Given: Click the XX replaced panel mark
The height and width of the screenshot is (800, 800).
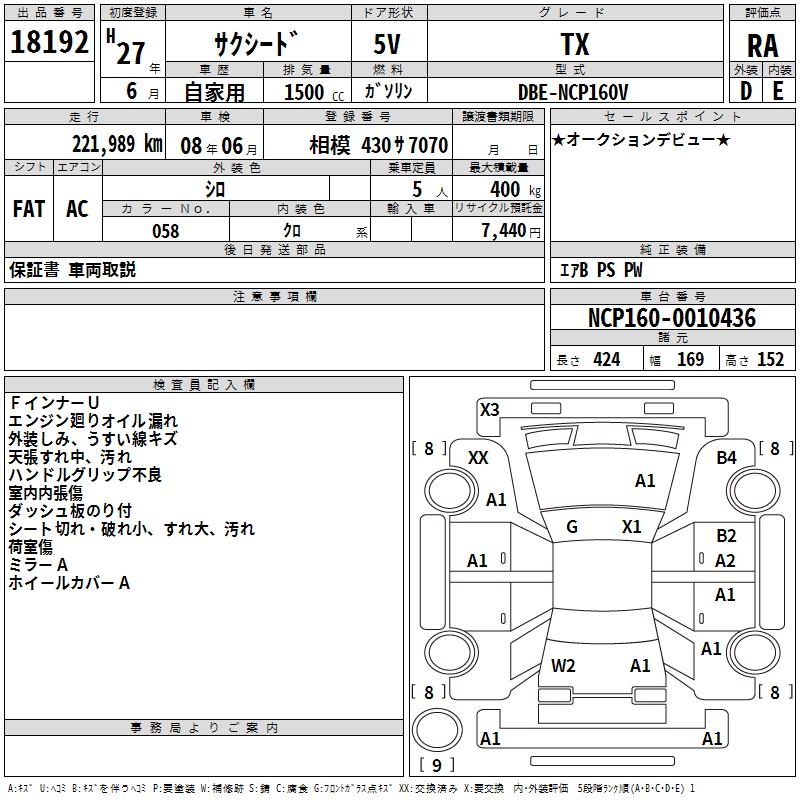Looking at the screenshot, I should point(478,458).
